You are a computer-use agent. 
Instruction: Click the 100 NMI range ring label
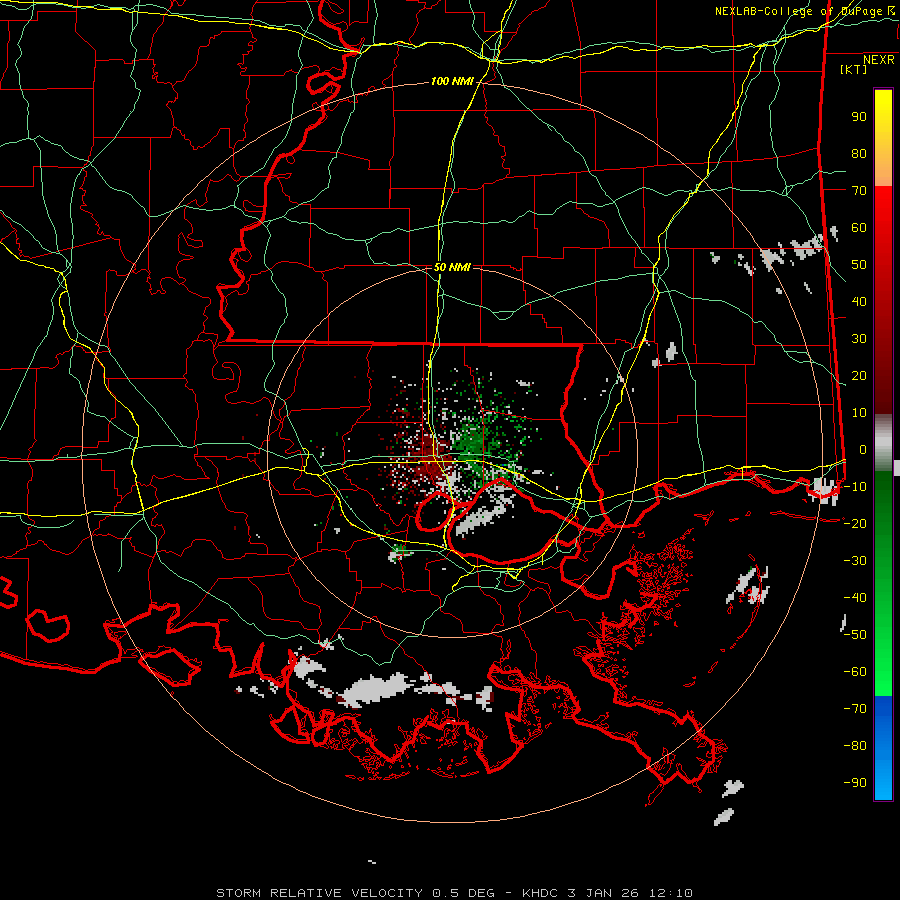point(452,82)
